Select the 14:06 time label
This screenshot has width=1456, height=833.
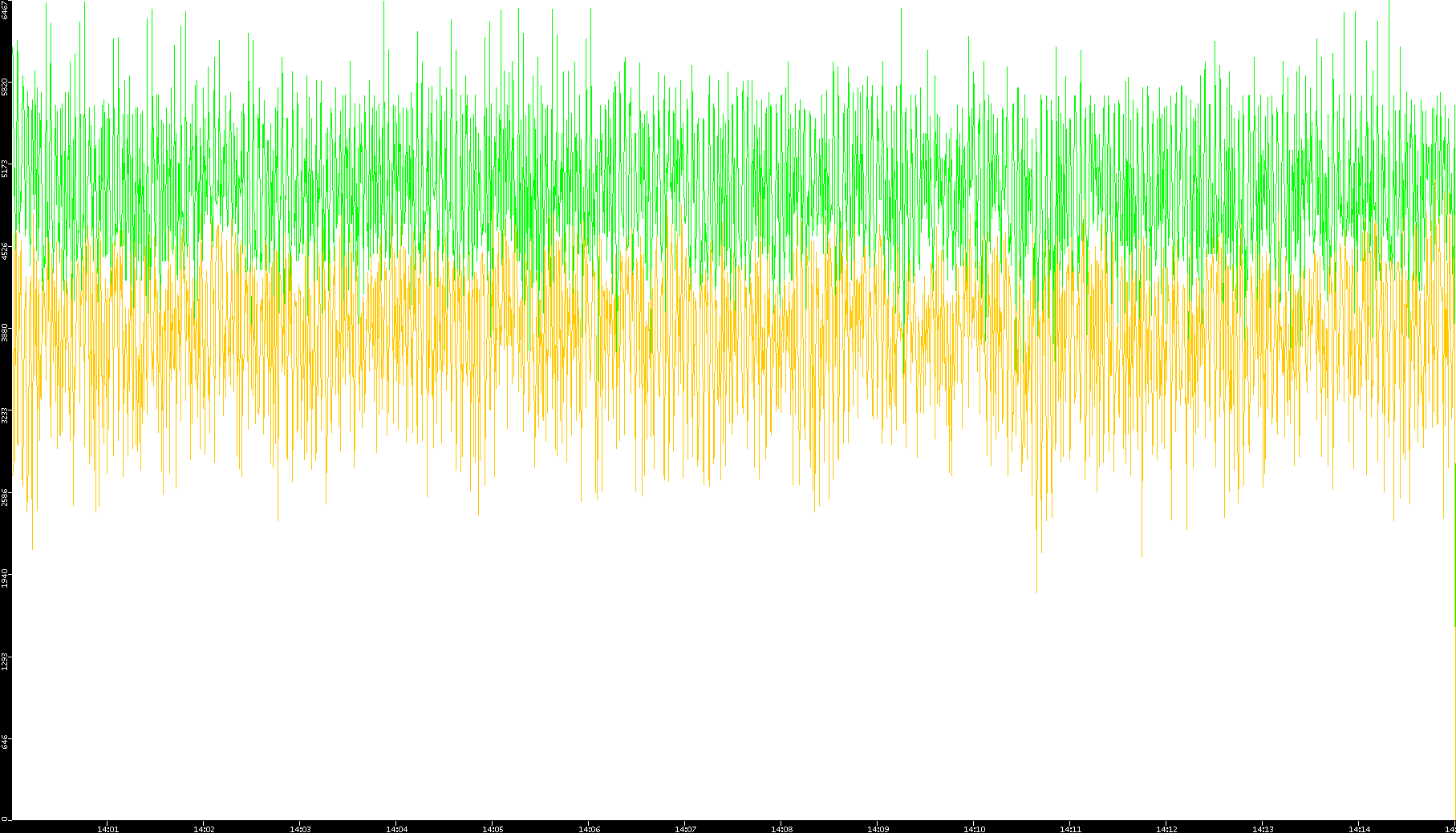(589, 829)
